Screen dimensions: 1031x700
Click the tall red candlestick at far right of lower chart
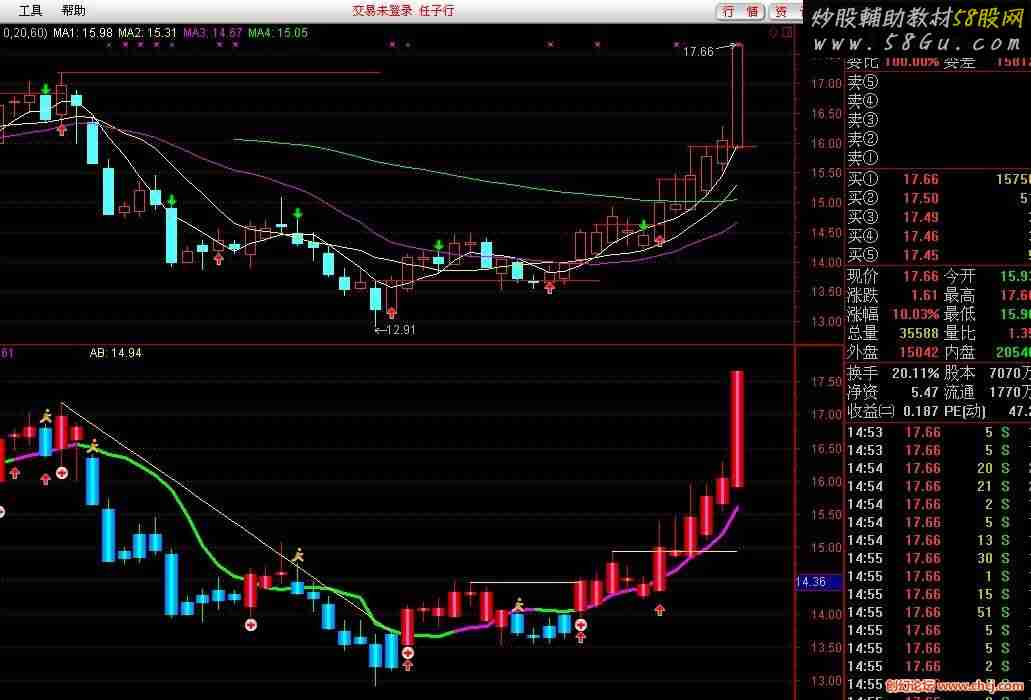coord(737,428)
